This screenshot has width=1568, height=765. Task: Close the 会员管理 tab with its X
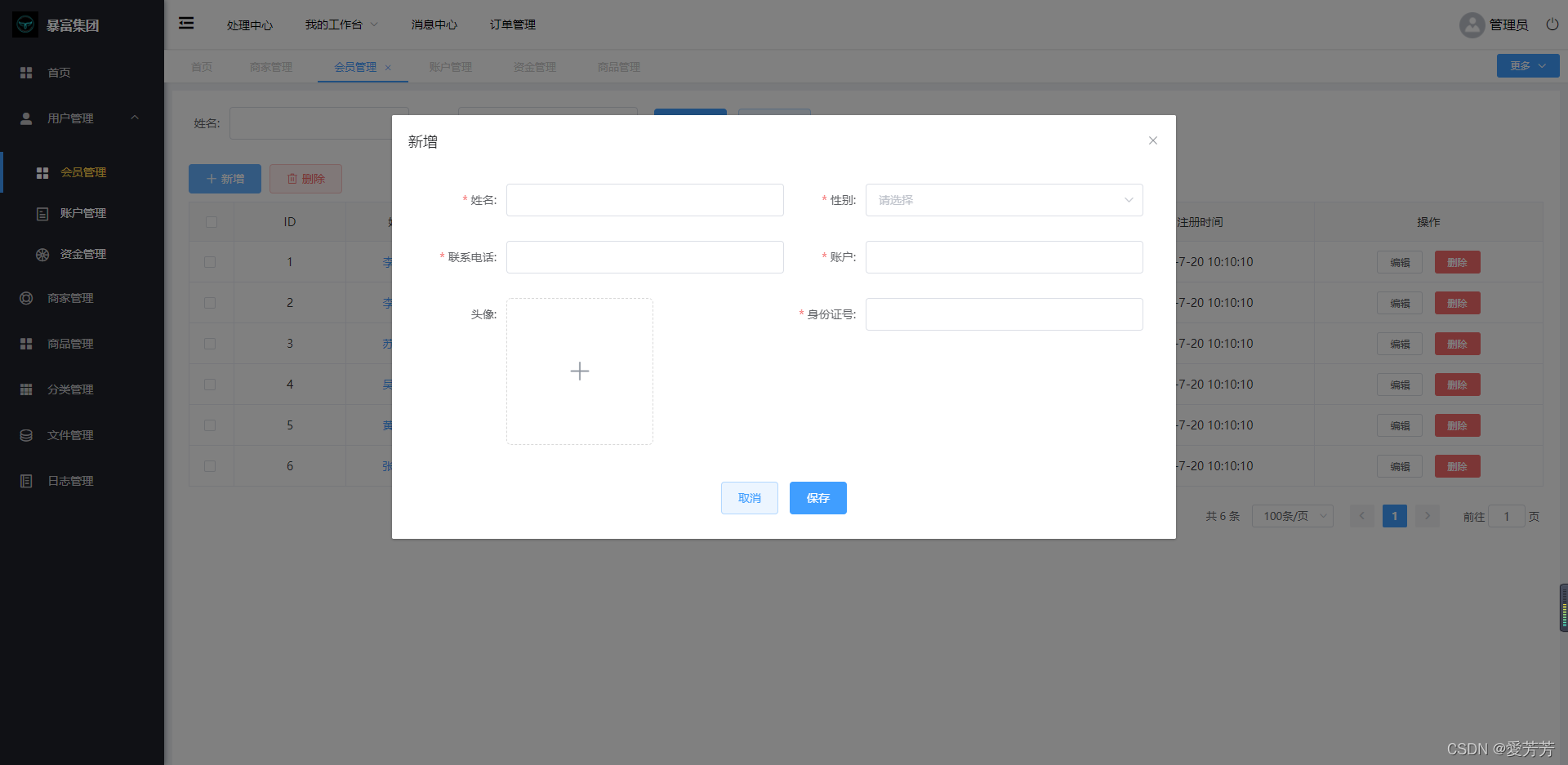pyautogui.click(x=388, y=68)
